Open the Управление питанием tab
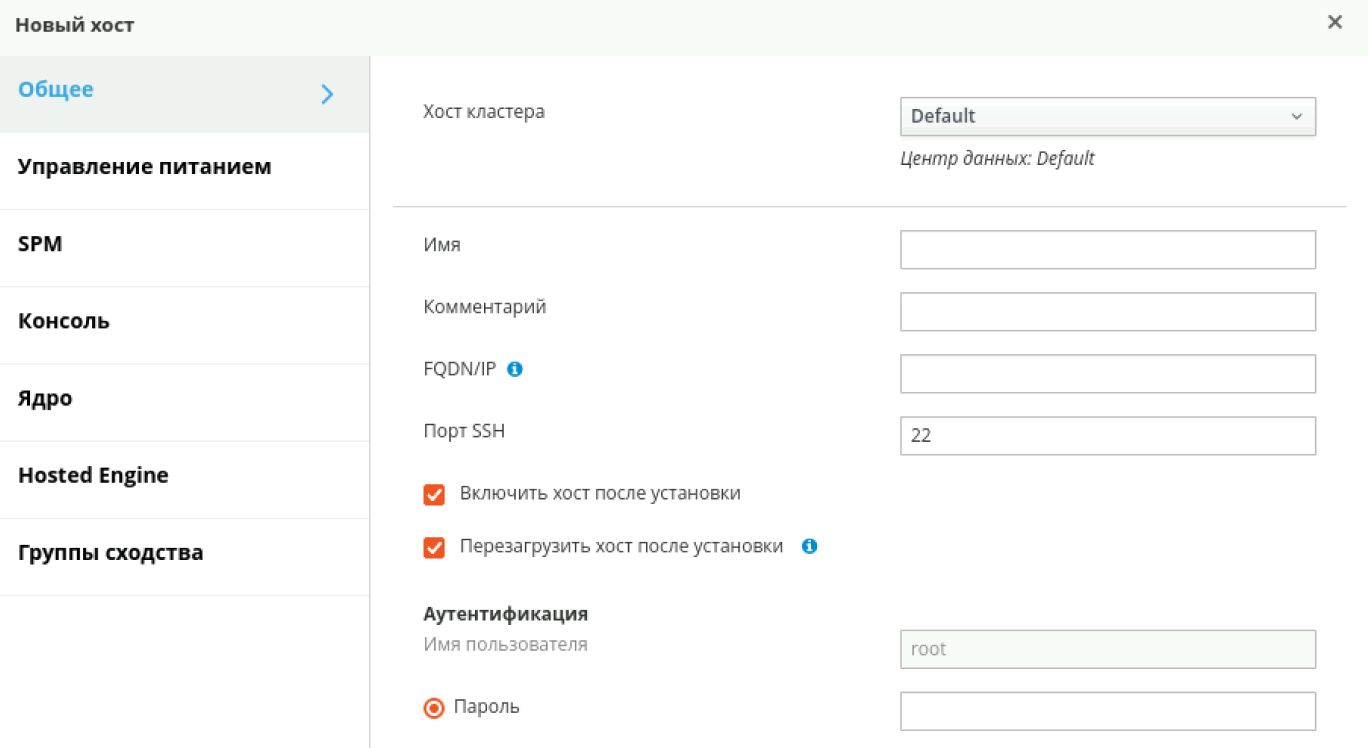The width and height of the screenshot is (1368, 748). 144,167
